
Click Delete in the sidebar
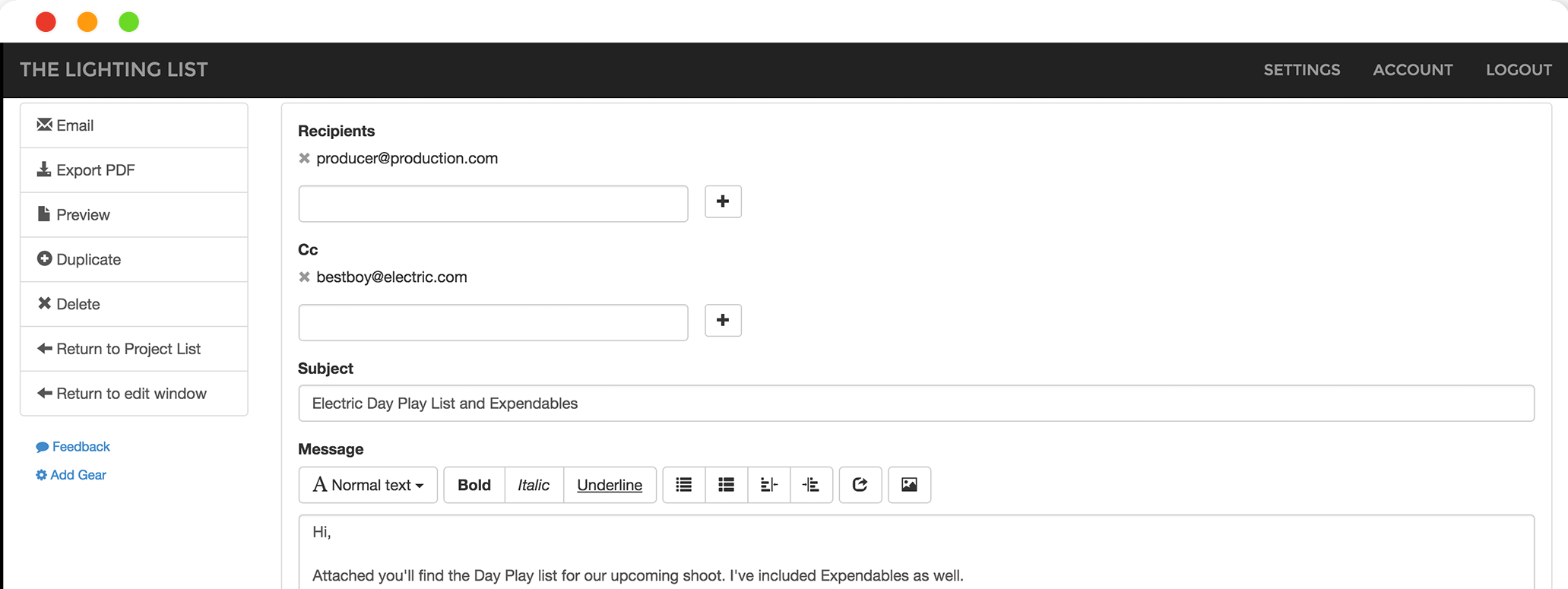(134, 304)
